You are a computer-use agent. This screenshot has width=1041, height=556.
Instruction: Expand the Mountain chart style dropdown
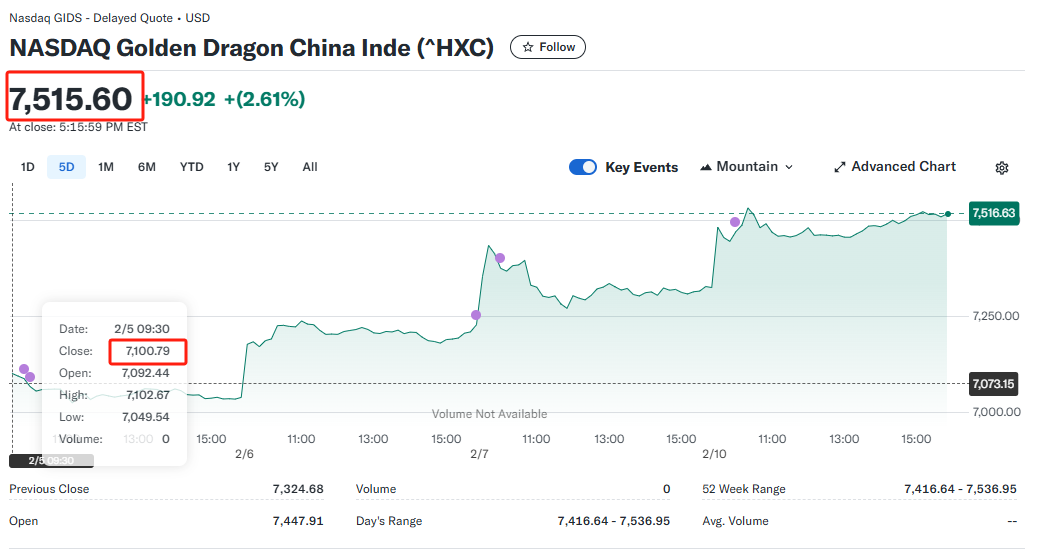(747, 167)
